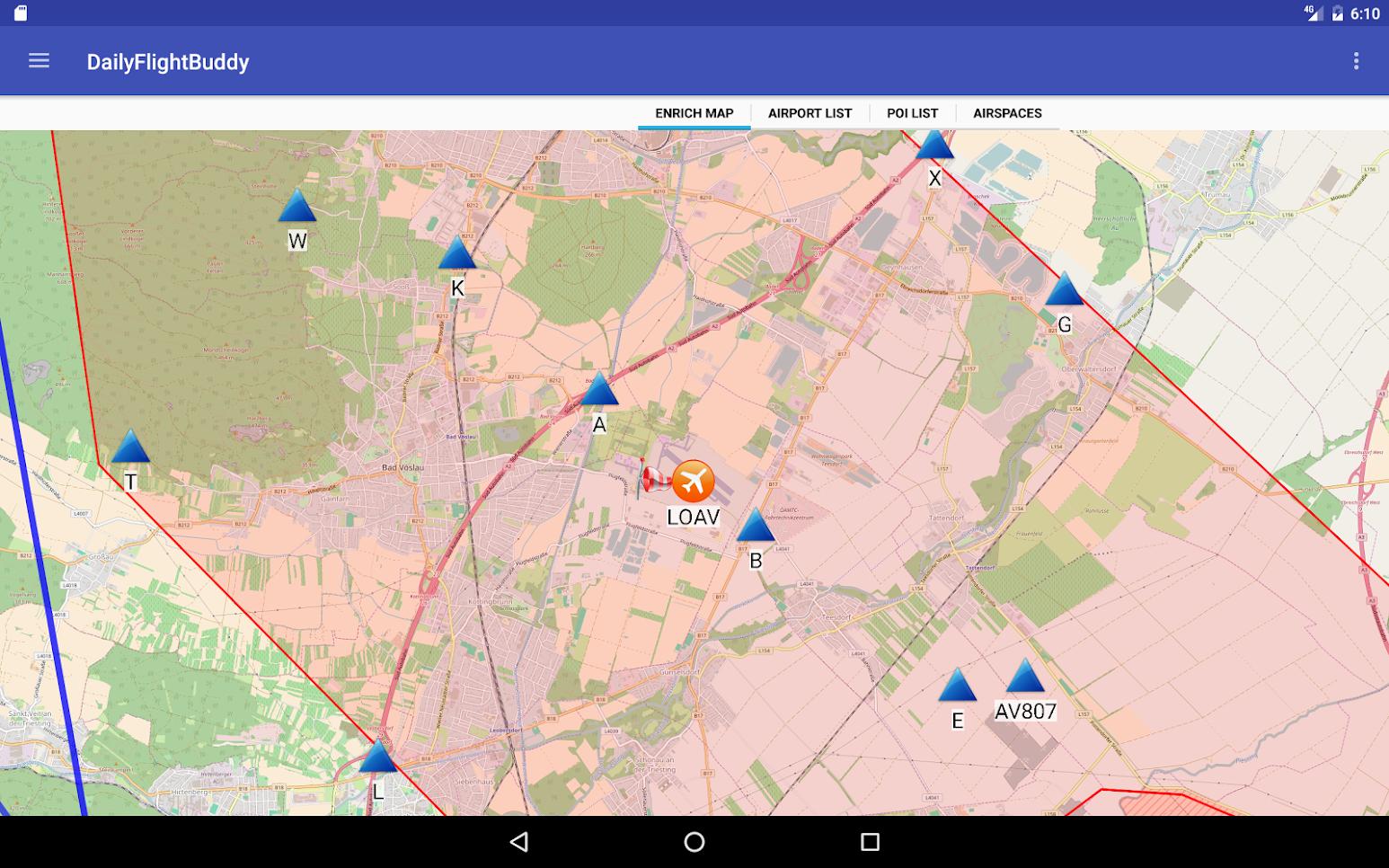Select the ENRICH MAP tab
The image size is (1389, 868).
pyautogui.click(x=694, y=113)
